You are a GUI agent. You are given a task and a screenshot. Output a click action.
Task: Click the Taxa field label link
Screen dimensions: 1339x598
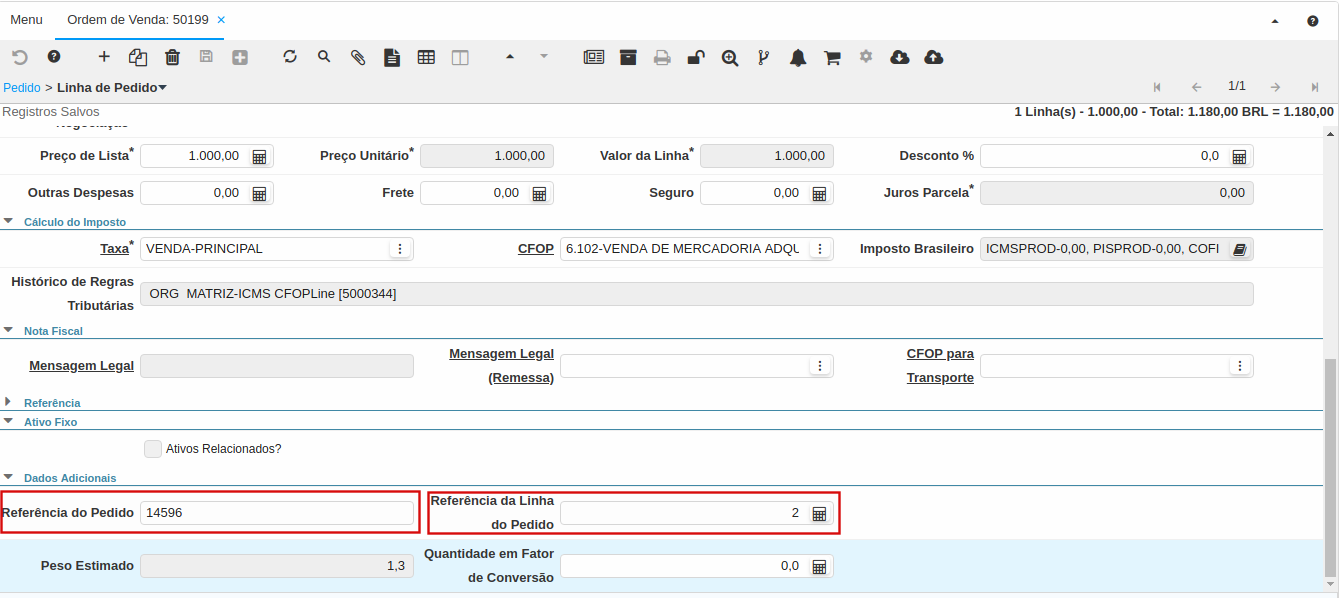(114, 249)
